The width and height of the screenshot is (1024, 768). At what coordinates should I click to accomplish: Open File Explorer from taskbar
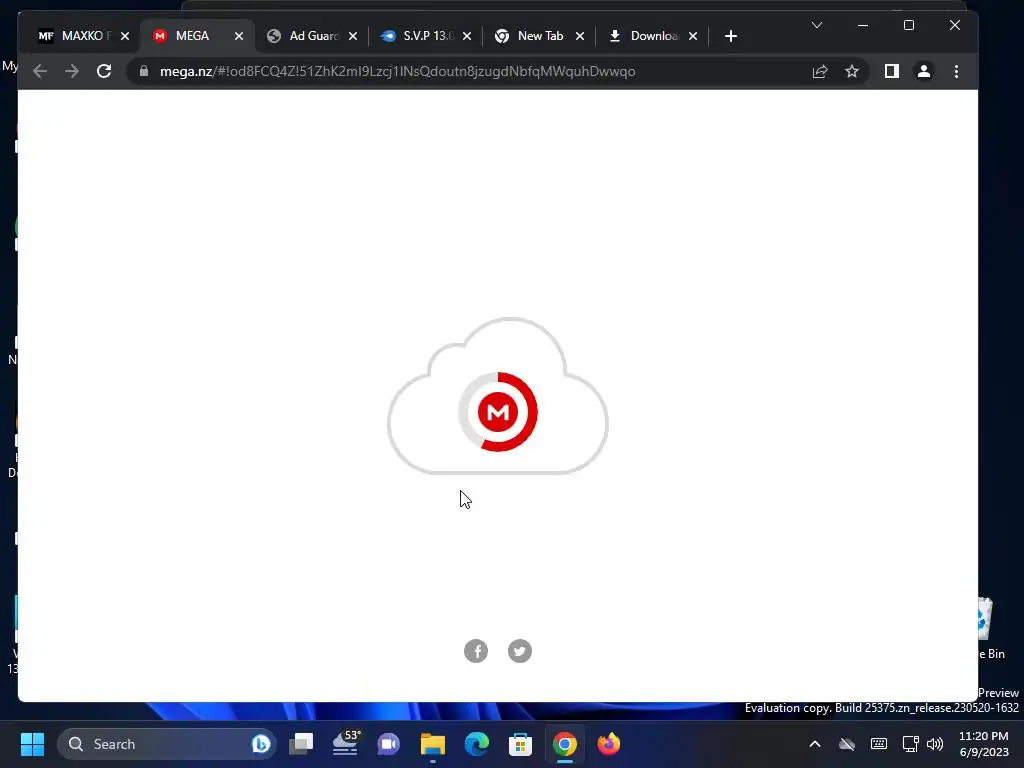432,744
